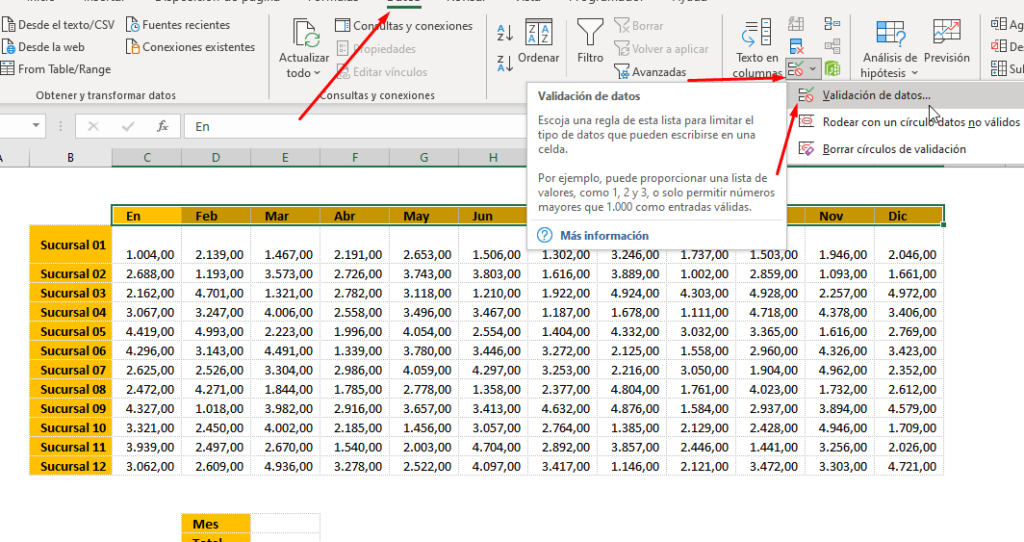Click the Relleno rápido flash fill icon

pos(796,25)
